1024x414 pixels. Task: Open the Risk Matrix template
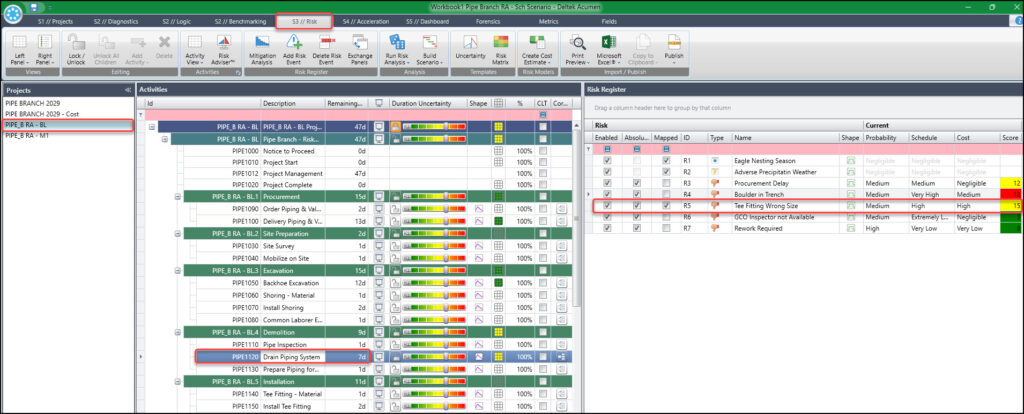501,48
